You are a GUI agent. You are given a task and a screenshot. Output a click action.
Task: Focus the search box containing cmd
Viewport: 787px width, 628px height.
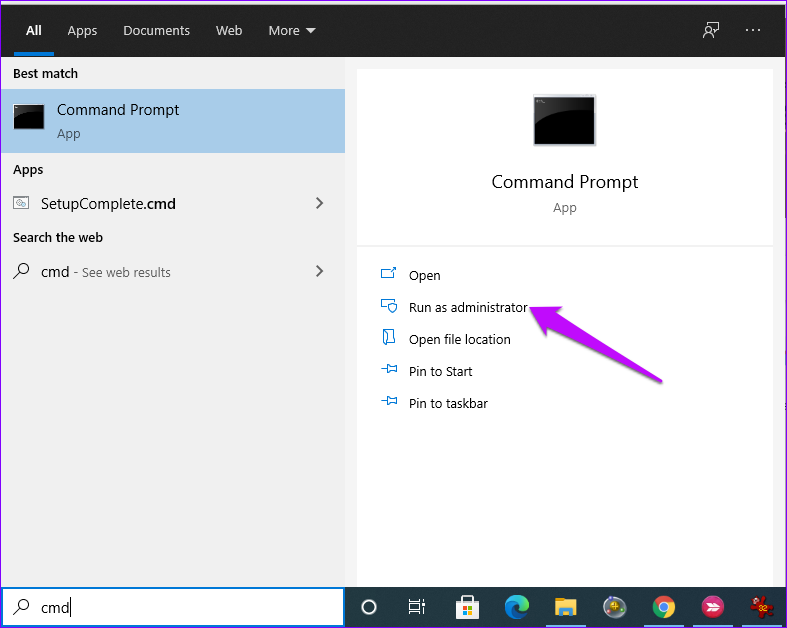point(173,607)
